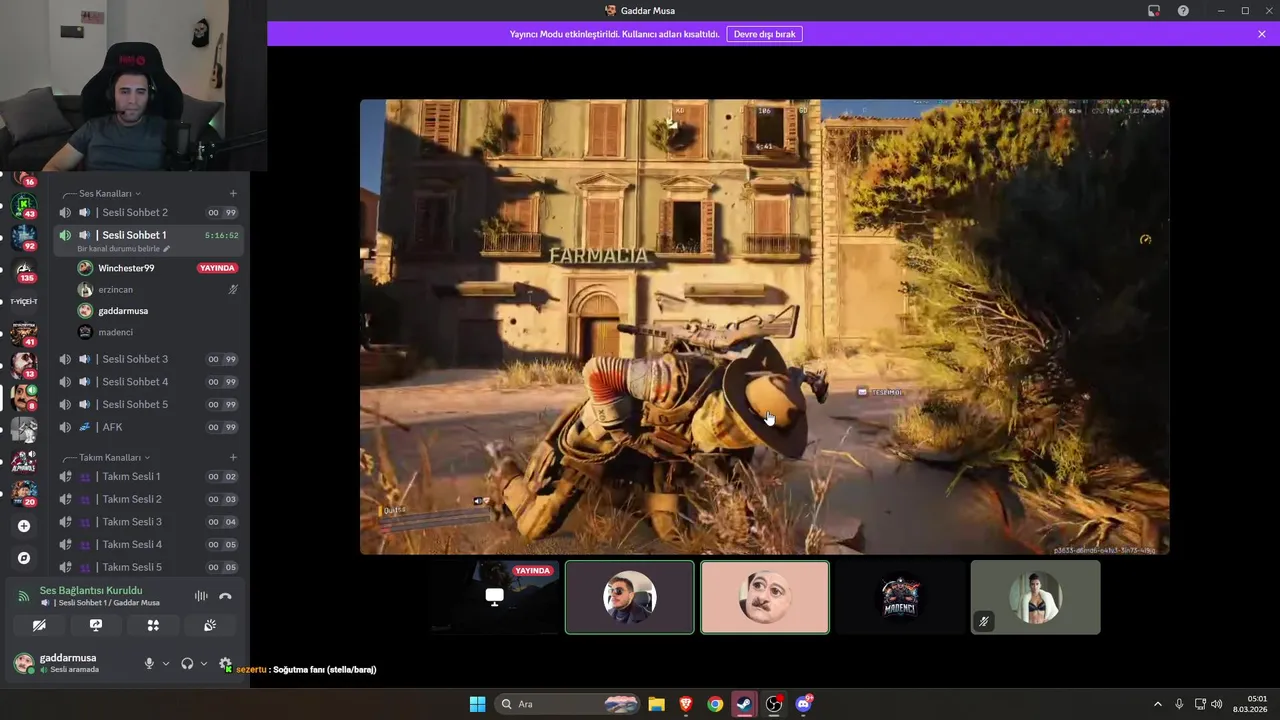Click the taskbar search box 'Ara'
Image resolution: width=1280 pixels, height=720 pixels.
point(567,704)
